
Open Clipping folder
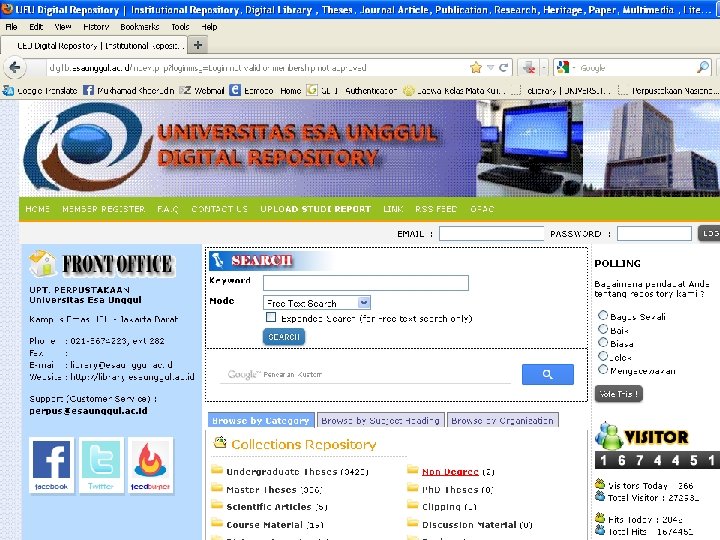tap(442, 506)
